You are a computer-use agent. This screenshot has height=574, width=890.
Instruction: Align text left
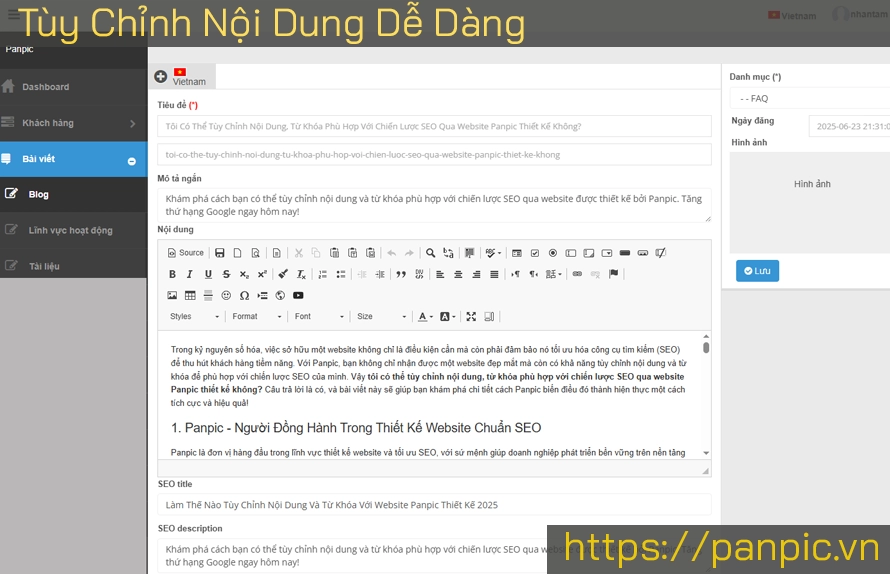440,274
